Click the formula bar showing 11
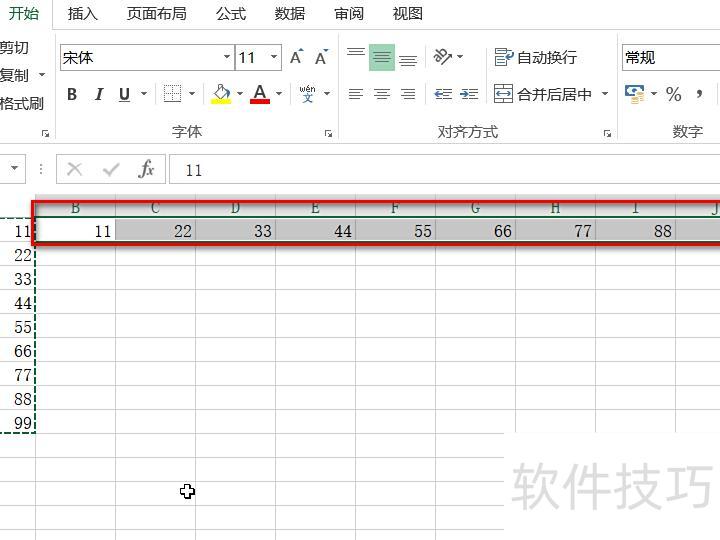Screen dimensions: 720x540 444,169
